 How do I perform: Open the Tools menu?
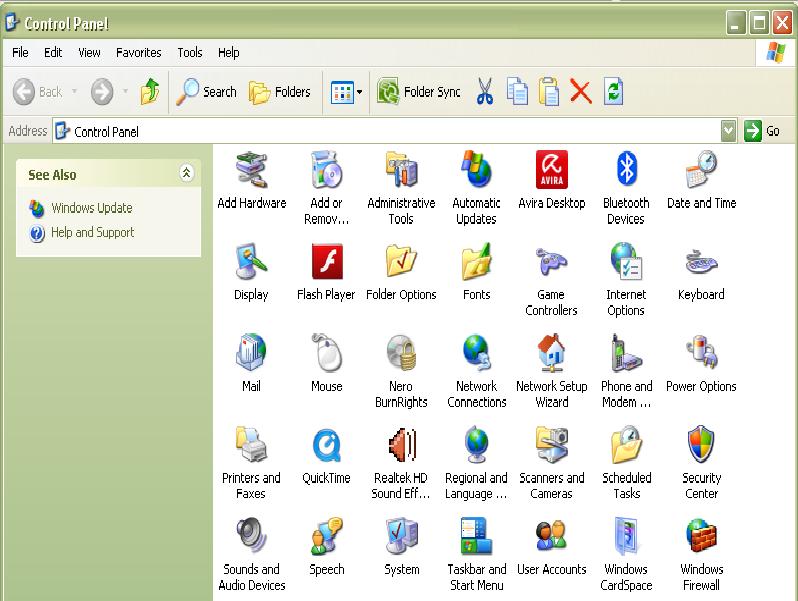[x=190, y=52]
